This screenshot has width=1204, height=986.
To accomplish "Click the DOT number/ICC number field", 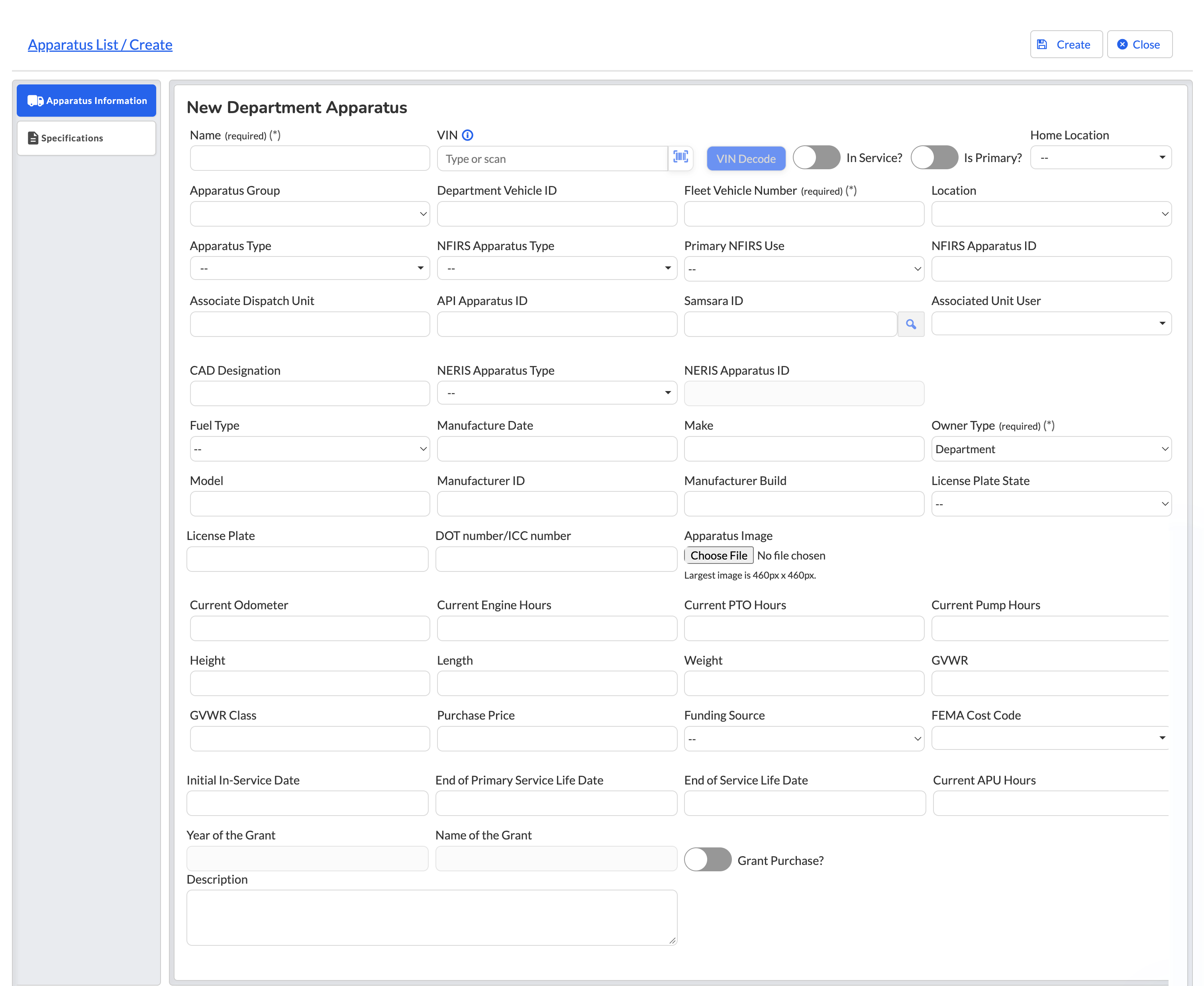I will pos(556,559).
